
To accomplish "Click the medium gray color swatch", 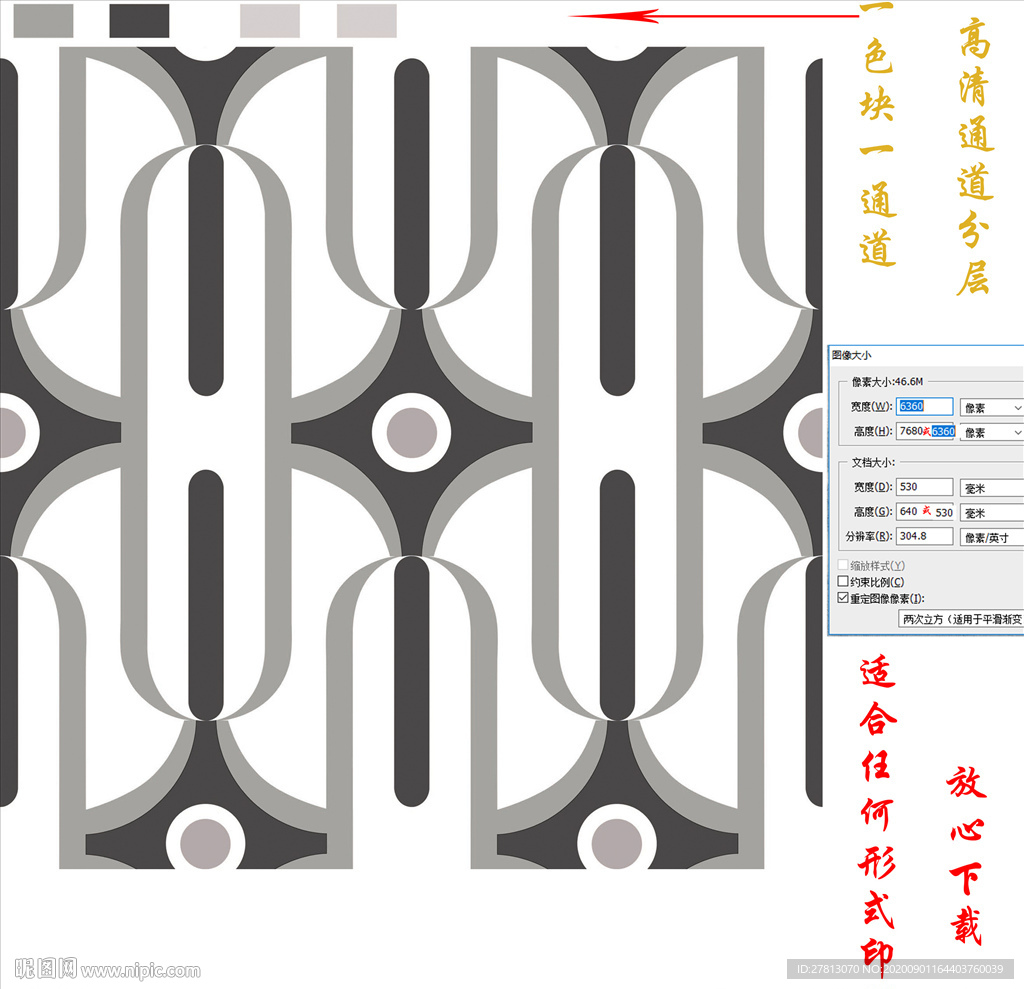I will tap(43, 20).
